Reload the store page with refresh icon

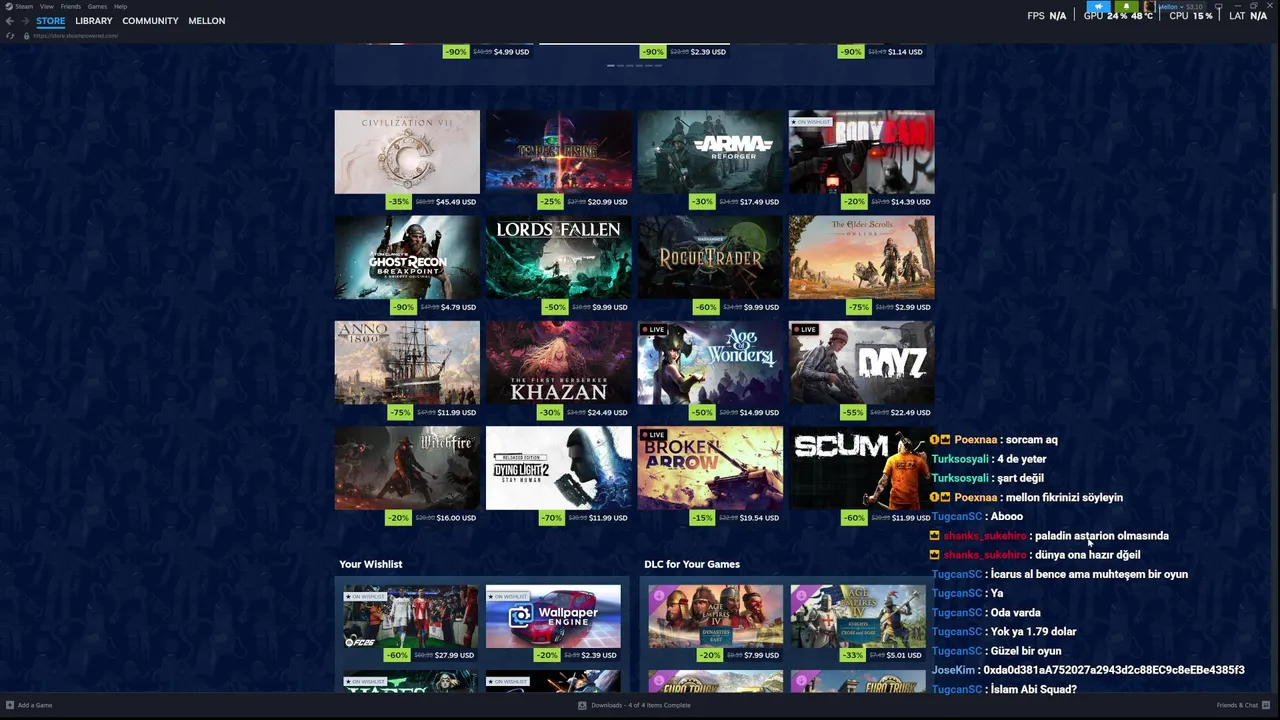click(x=10, y=36)
